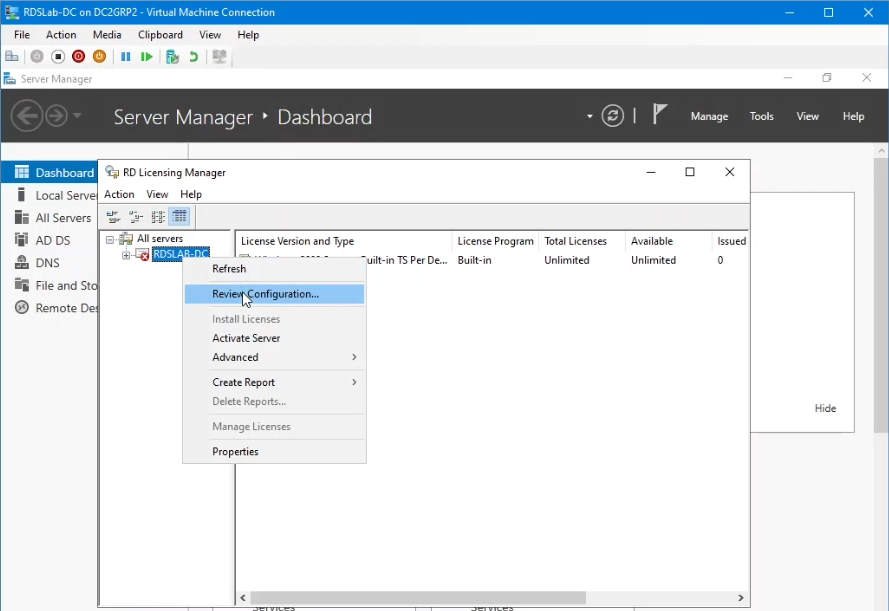This screenshot has height=611, width=889.
Task: Click the Pause VM toolbar icon
Action: pyautogui.click(x=126, y=57)
